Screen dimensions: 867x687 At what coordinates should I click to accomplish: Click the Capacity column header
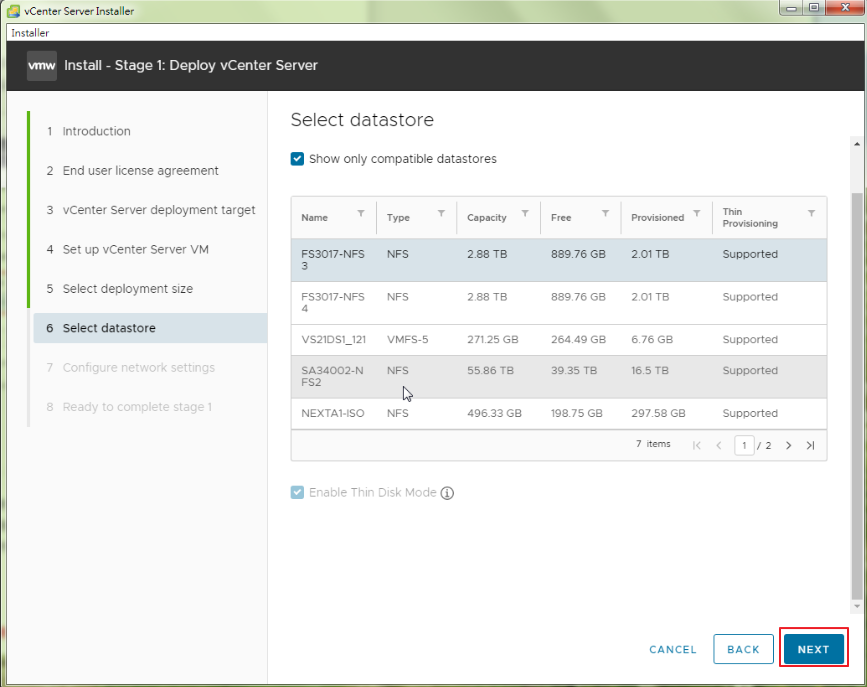487,217
